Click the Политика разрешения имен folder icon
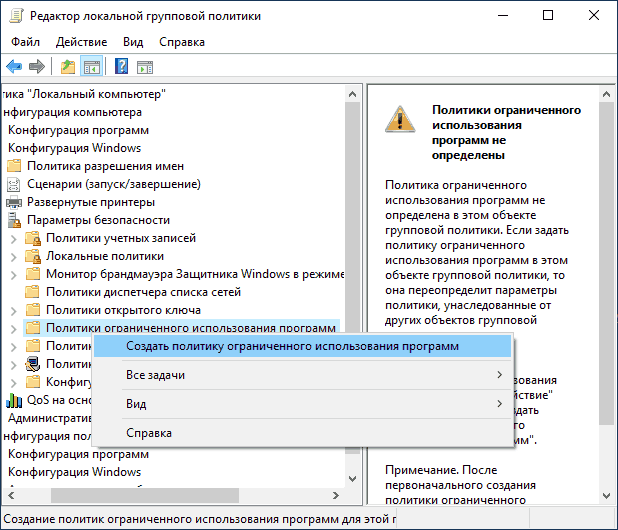The height and width of the screenshot is (530, 618). 14,166
